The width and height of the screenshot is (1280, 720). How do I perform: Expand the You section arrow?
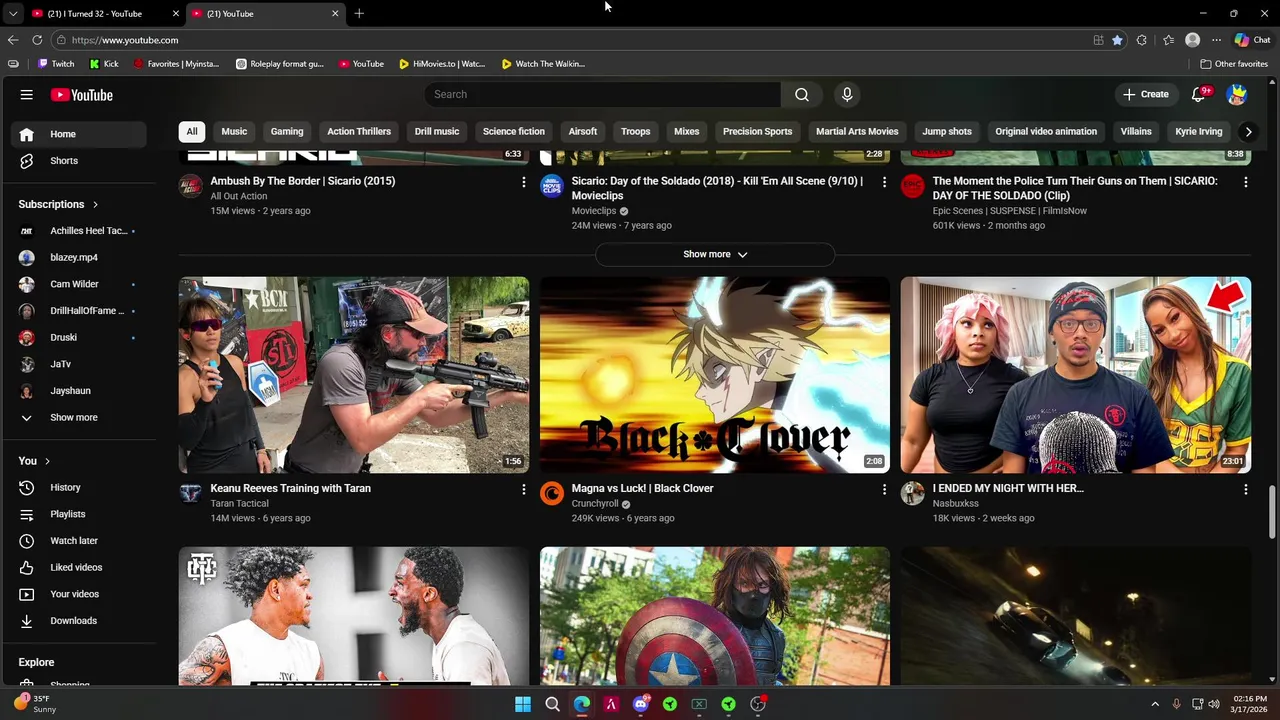(x=47, y=461)
